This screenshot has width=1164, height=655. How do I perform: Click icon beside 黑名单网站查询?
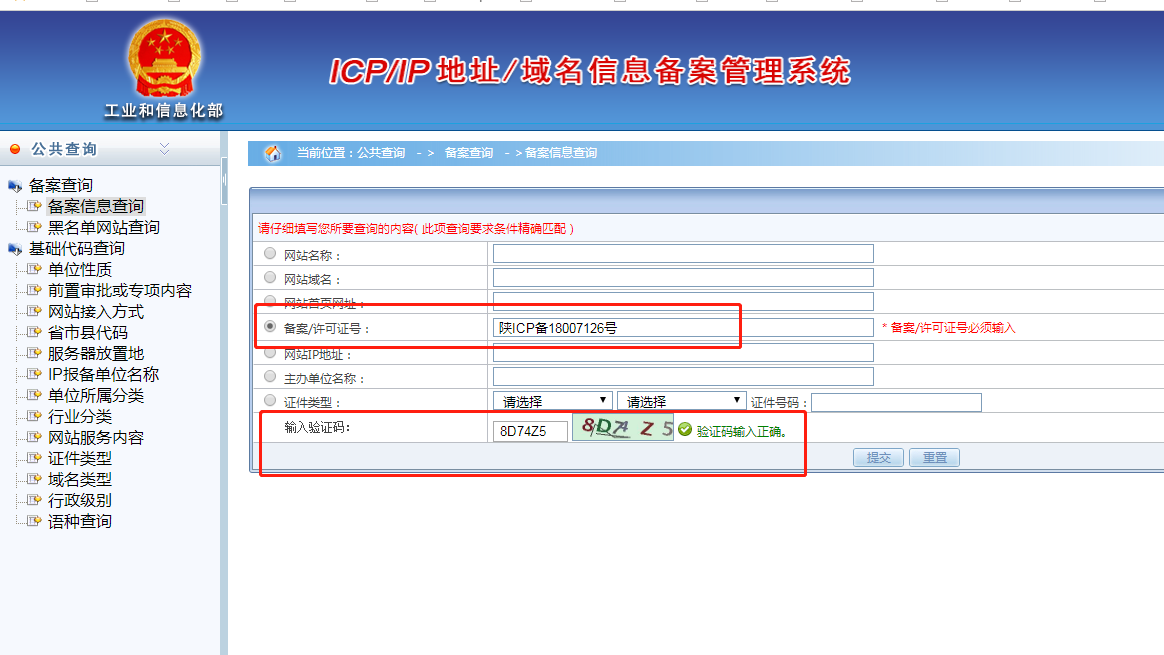coord(33,227)
